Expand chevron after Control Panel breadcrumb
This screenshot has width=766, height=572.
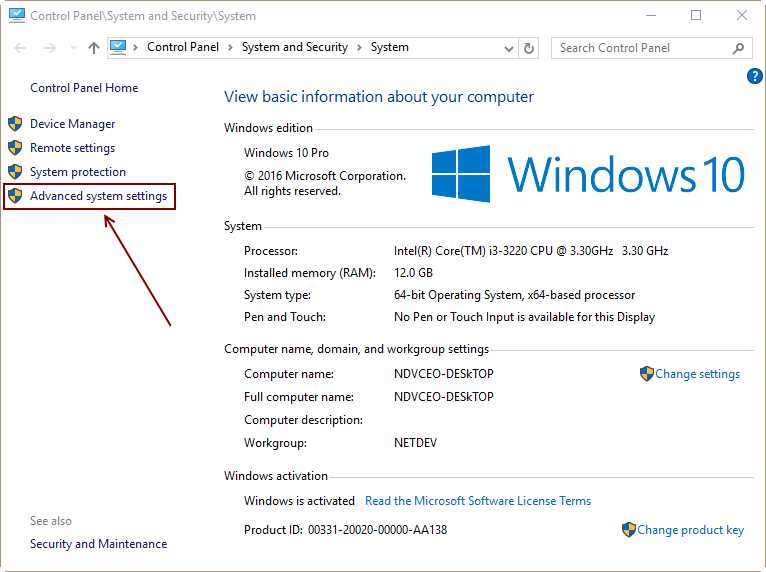(230, 47)
